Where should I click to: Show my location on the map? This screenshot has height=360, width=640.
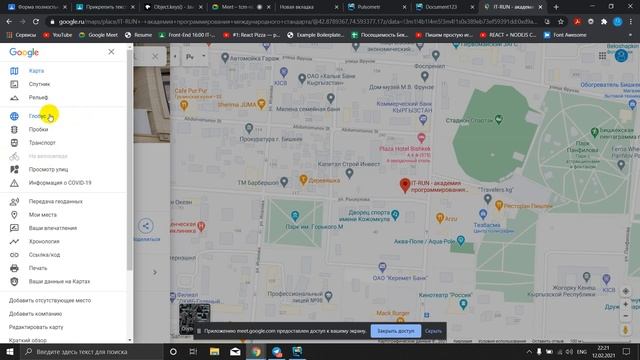point(626,291)
